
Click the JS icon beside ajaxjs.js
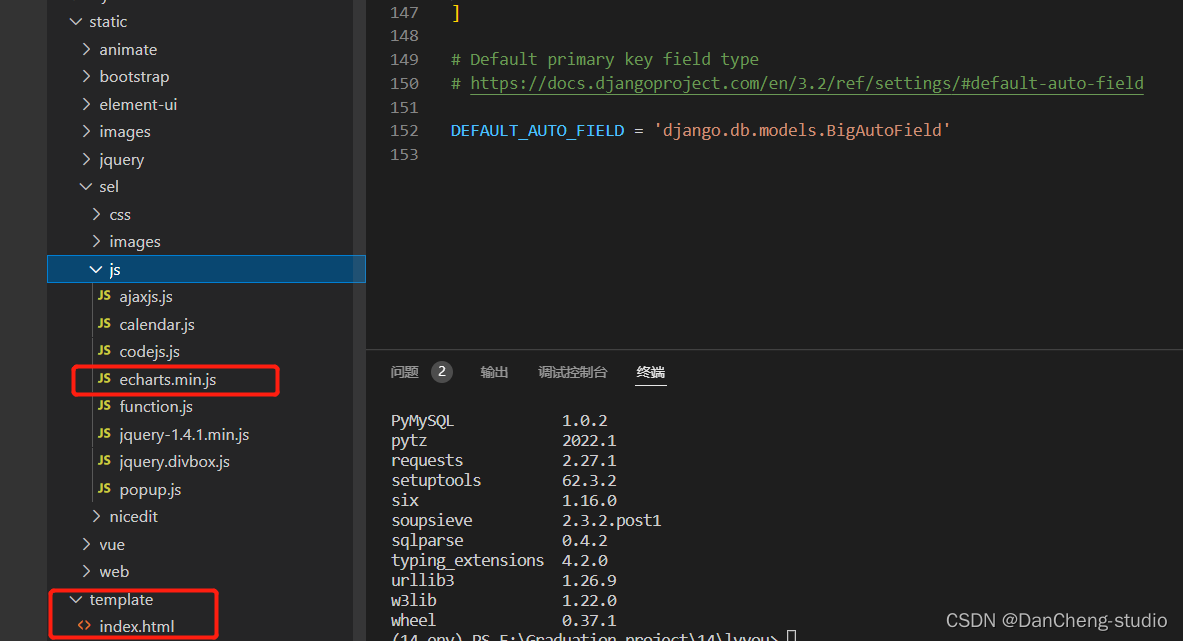click(x=104, y=297)
